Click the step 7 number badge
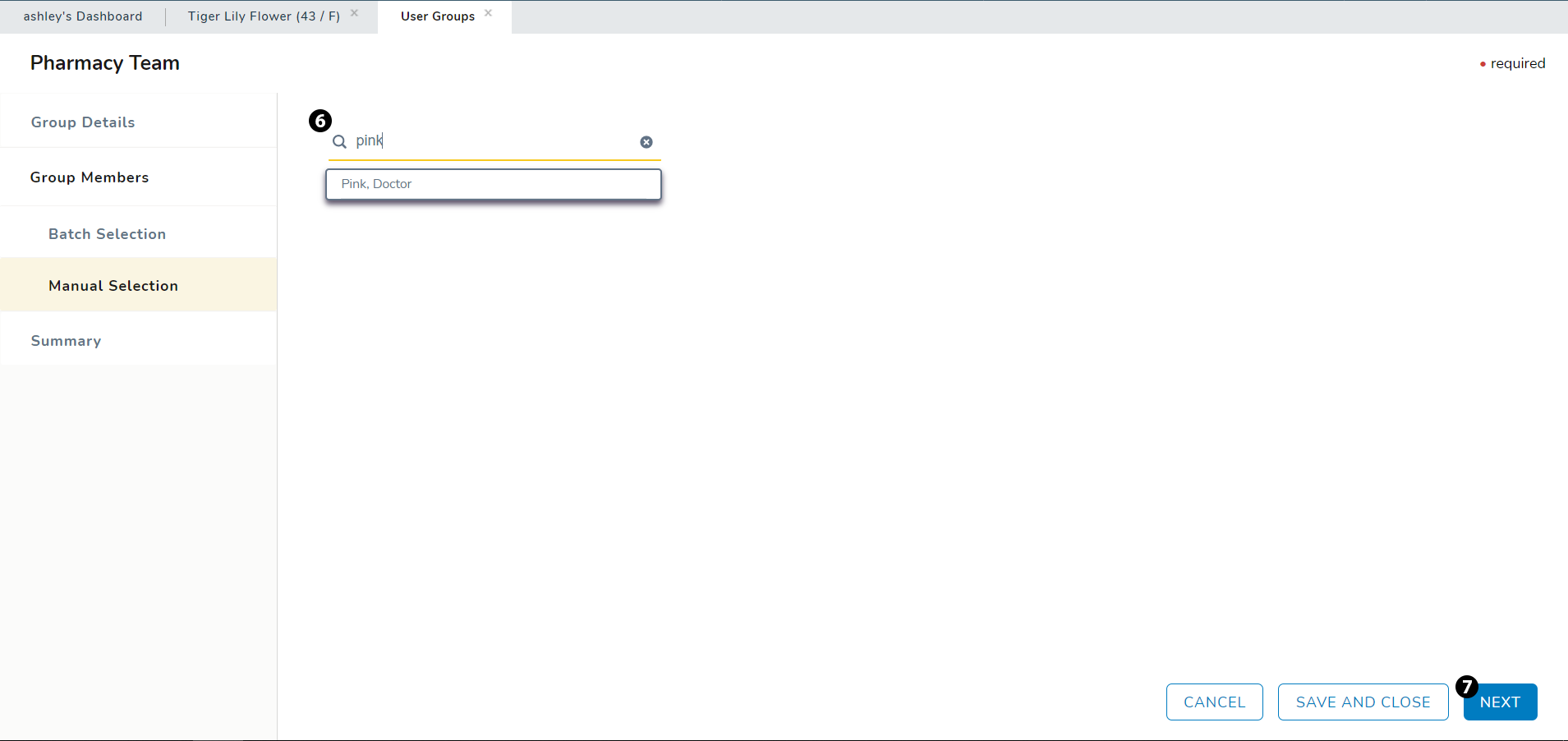This screenshot has height=741, width=1568. click(x=1467, y=687)
